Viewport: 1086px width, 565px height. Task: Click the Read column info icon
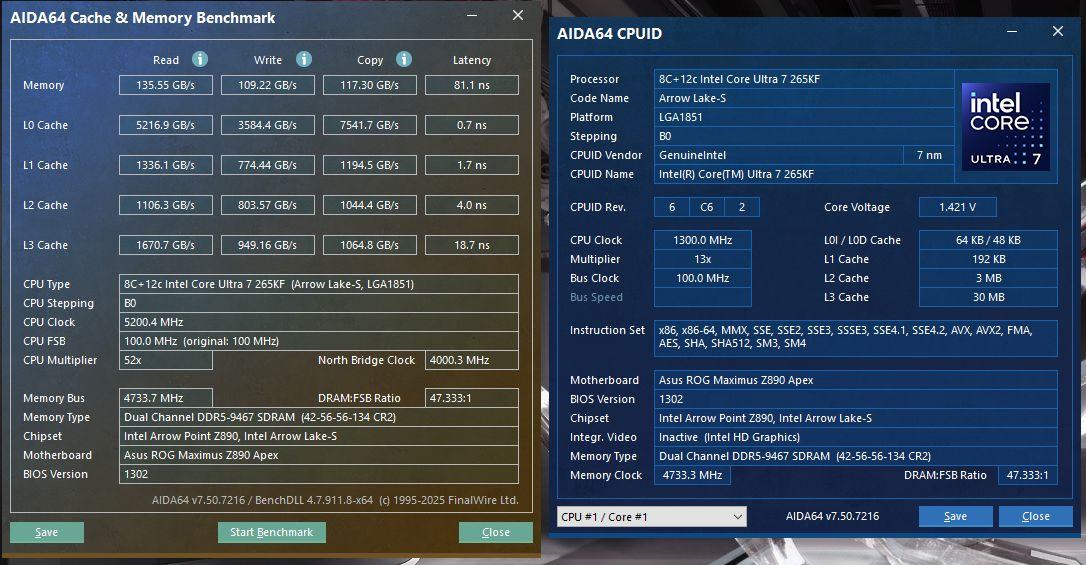click(199, 60)
